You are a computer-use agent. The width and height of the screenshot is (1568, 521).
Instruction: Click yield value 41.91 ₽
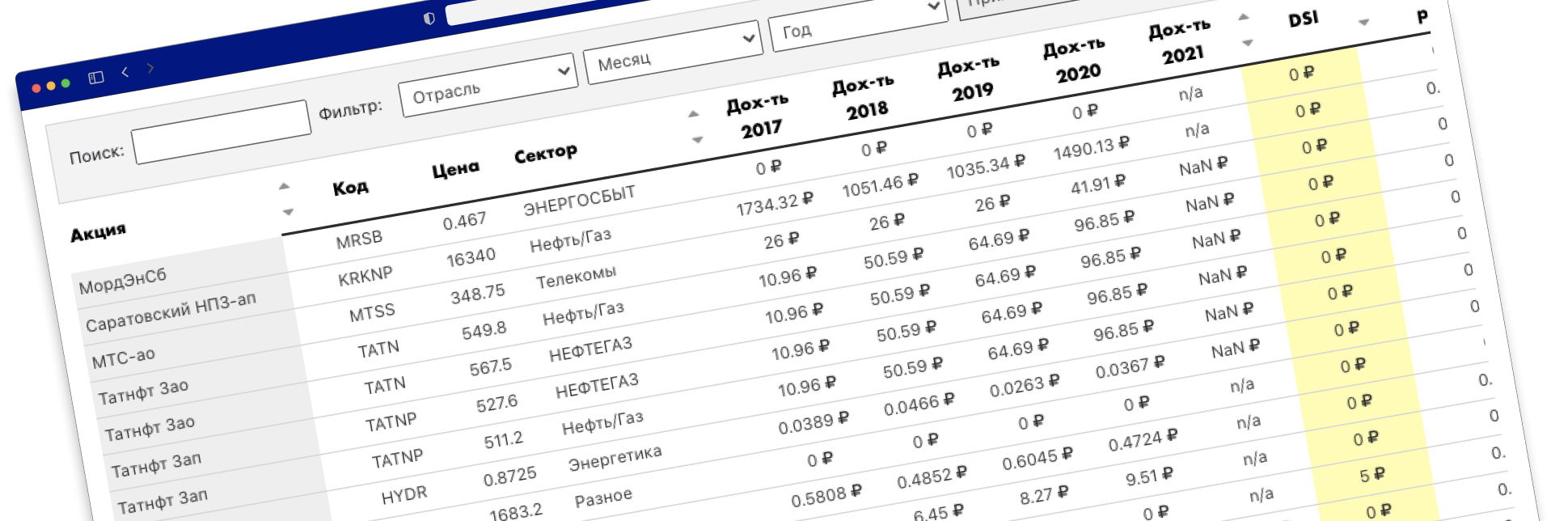tap(1097, 184)
